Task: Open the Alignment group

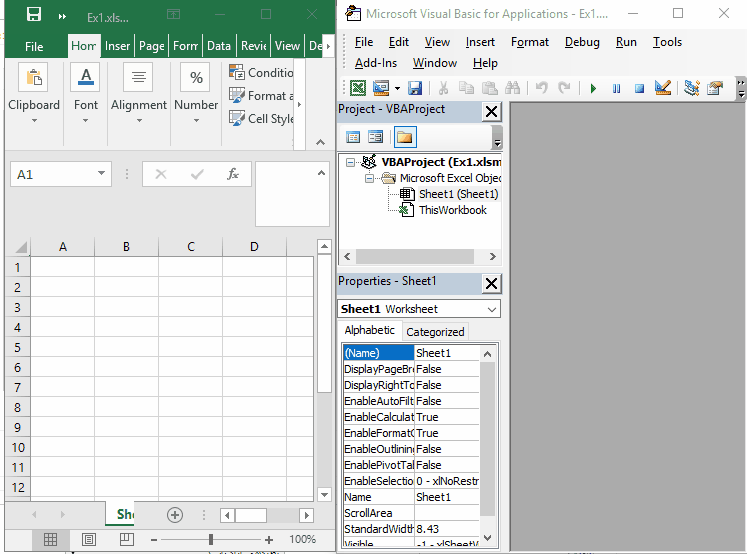Action: tap(139, 92)
